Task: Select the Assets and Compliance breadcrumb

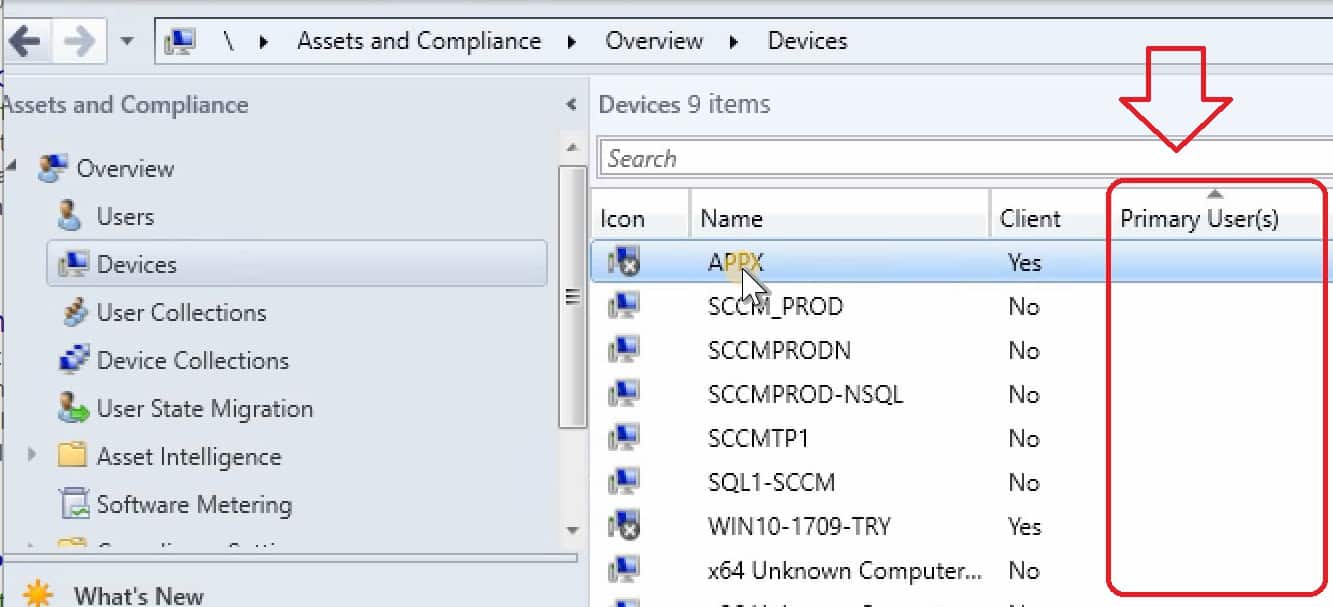Action: 419,41
